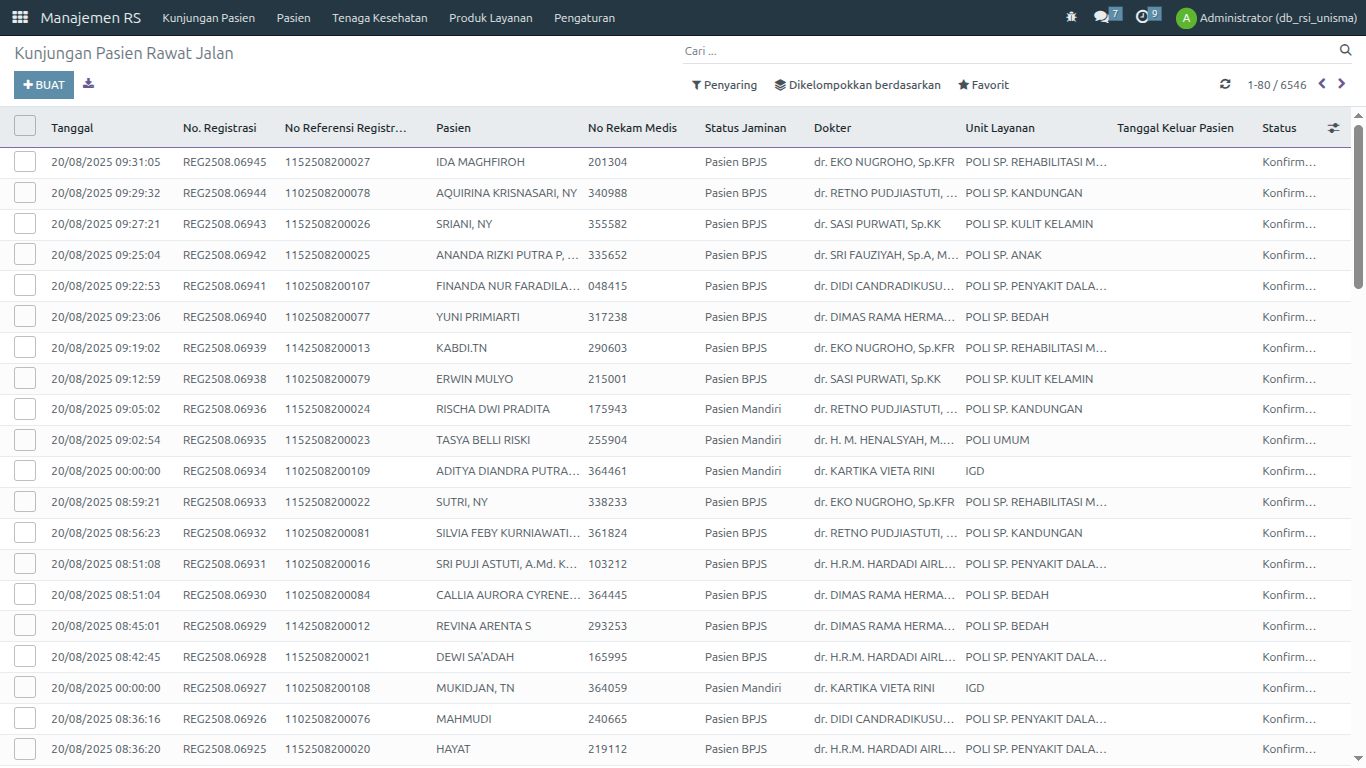Click the debug bug icon

pyautogui.click(x=1071, y=18)
